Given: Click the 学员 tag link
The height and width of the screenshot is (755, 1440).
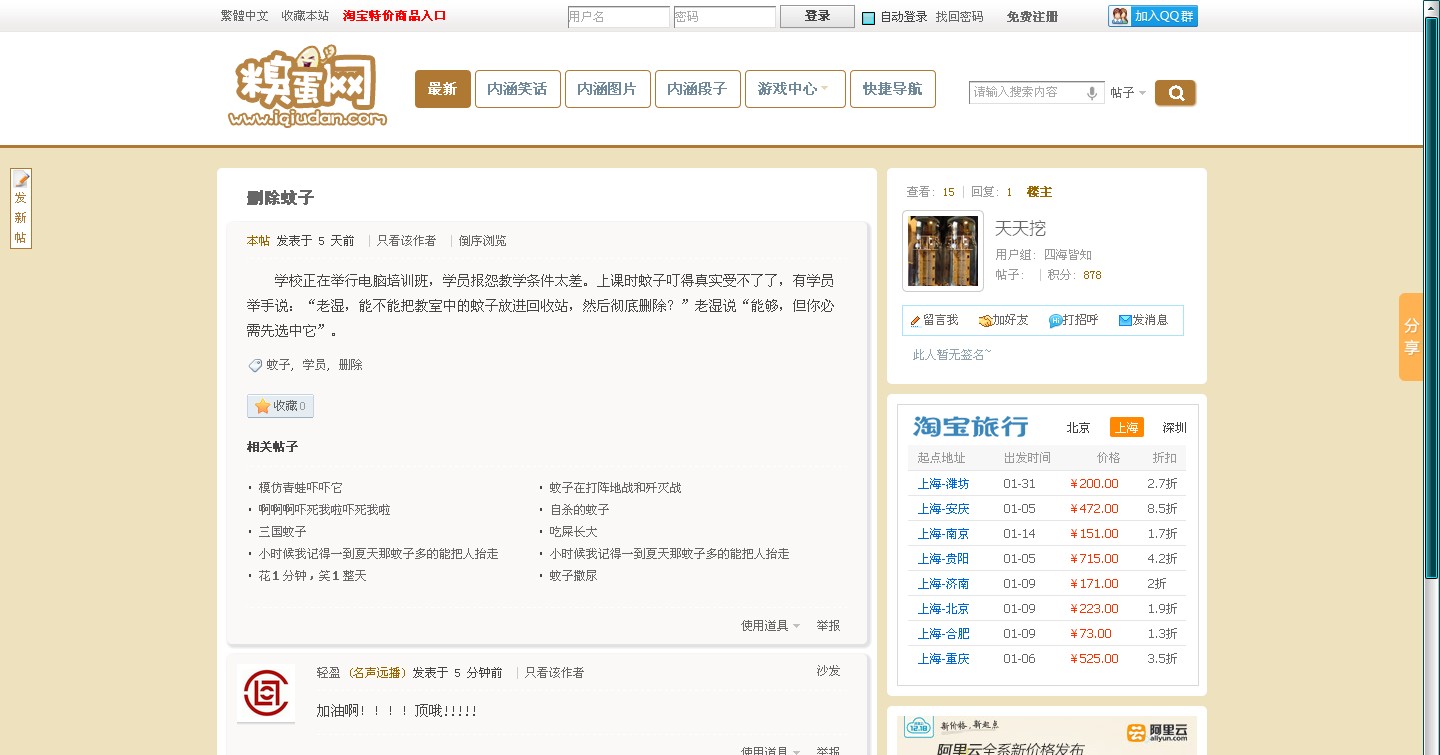Looking at the screenshot, I should tap(314, 366).
